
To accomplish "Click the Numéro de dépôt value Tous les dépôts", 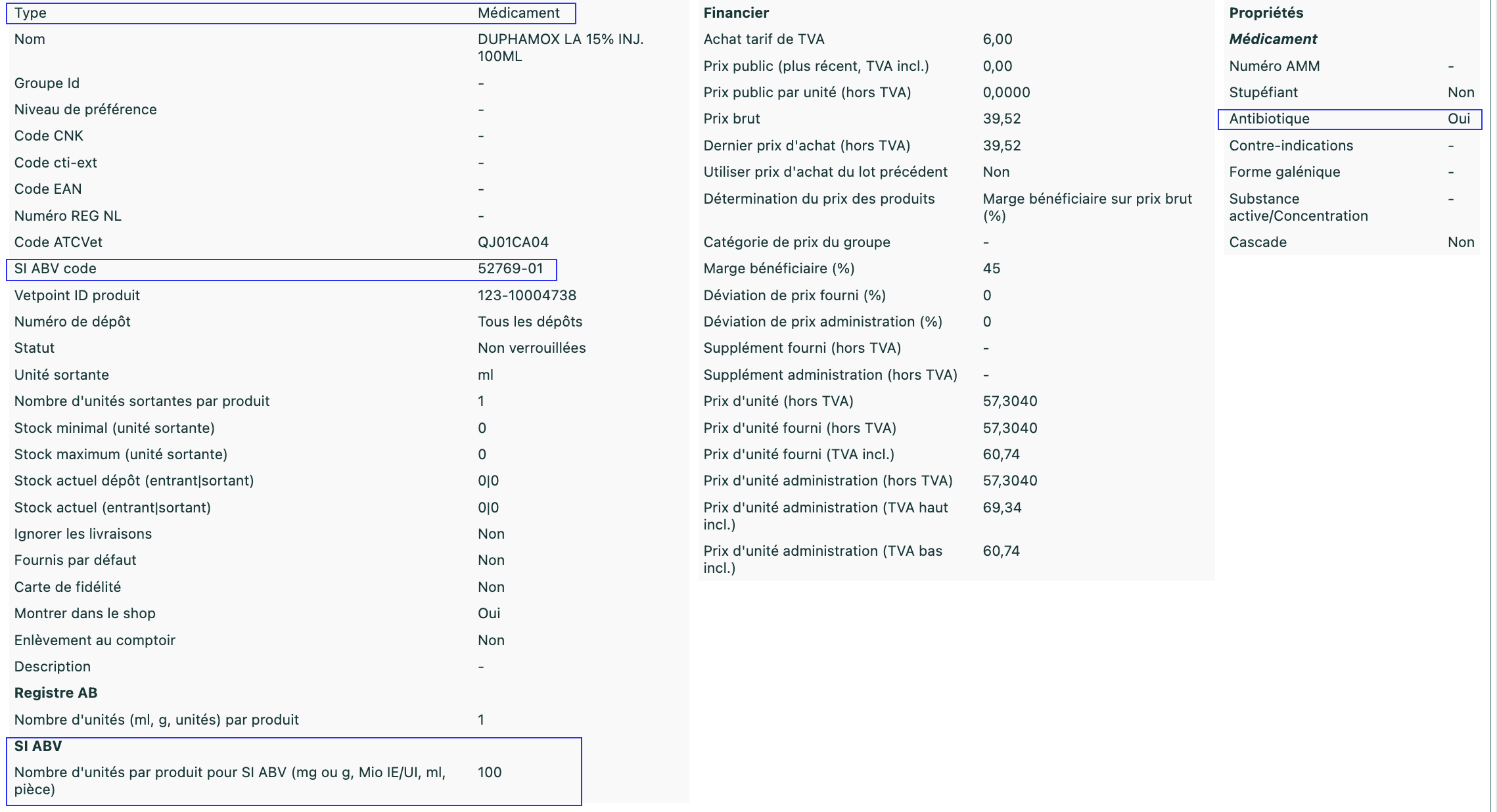I will click(530, 322).
